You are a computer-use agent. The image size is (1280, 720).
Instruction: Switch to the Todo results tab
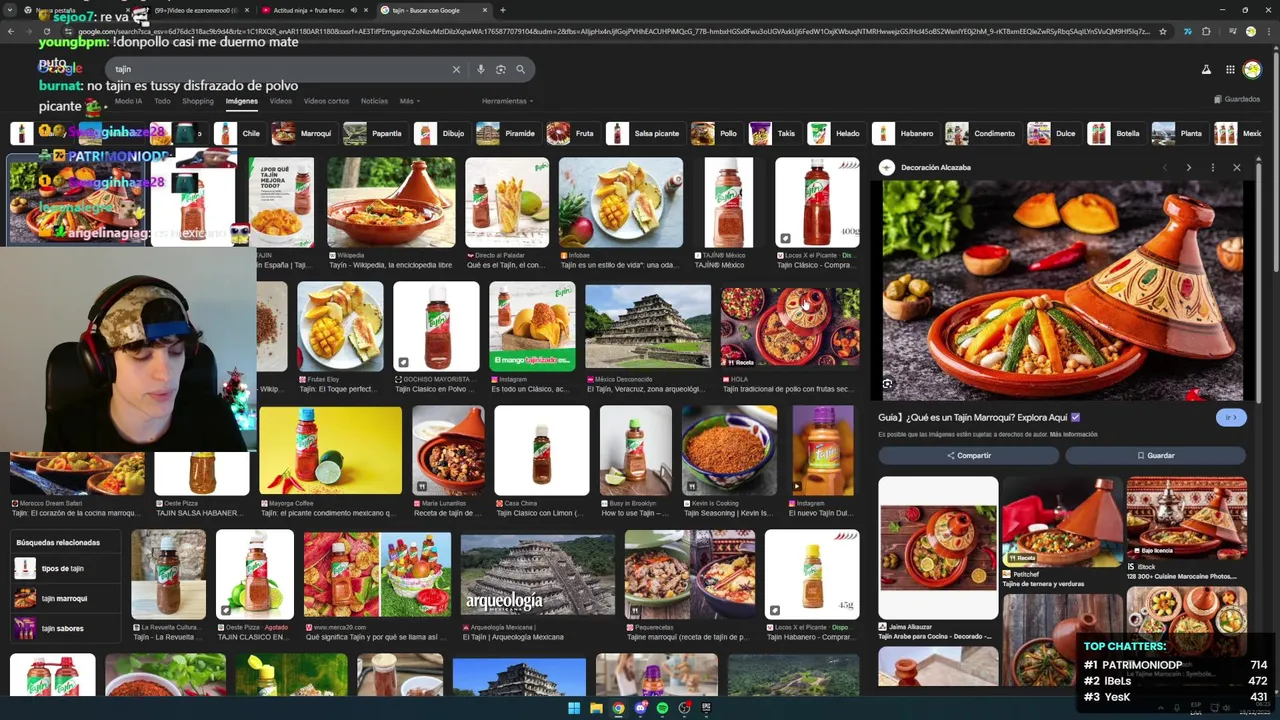coord(162,101)
